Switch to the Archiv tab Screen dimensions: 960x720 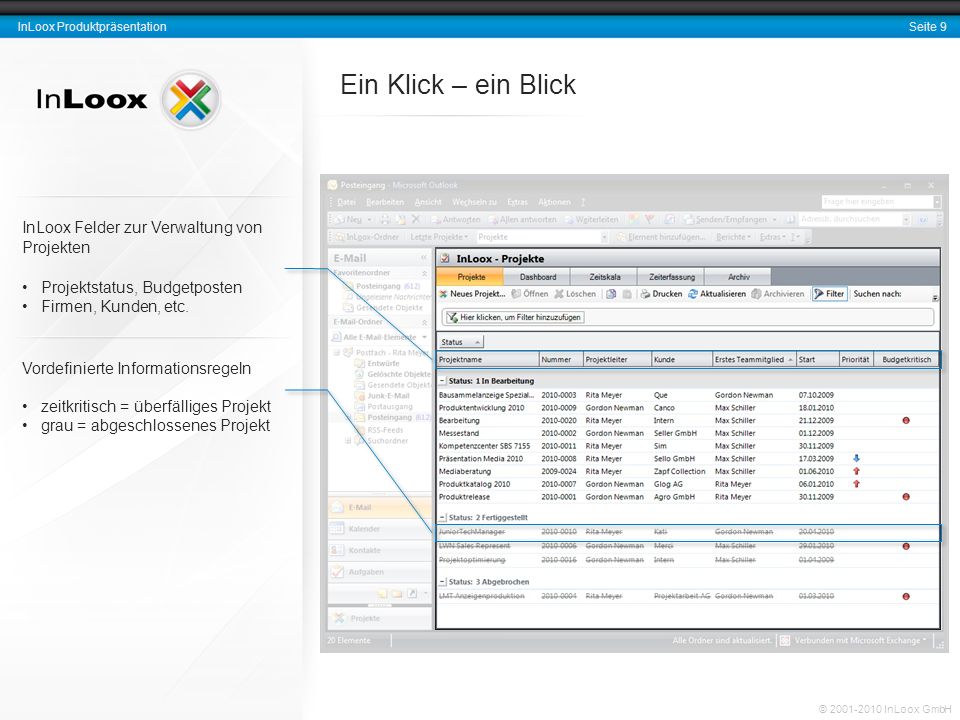(738, 277)
